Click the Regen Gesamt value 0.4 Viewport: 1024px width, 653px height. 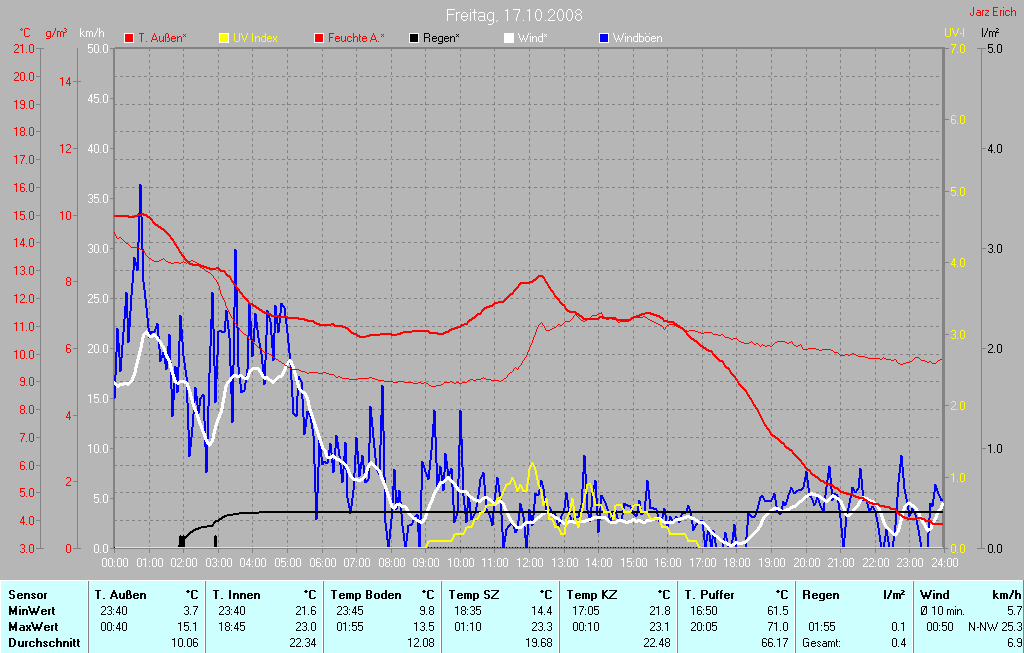[898, 643]
